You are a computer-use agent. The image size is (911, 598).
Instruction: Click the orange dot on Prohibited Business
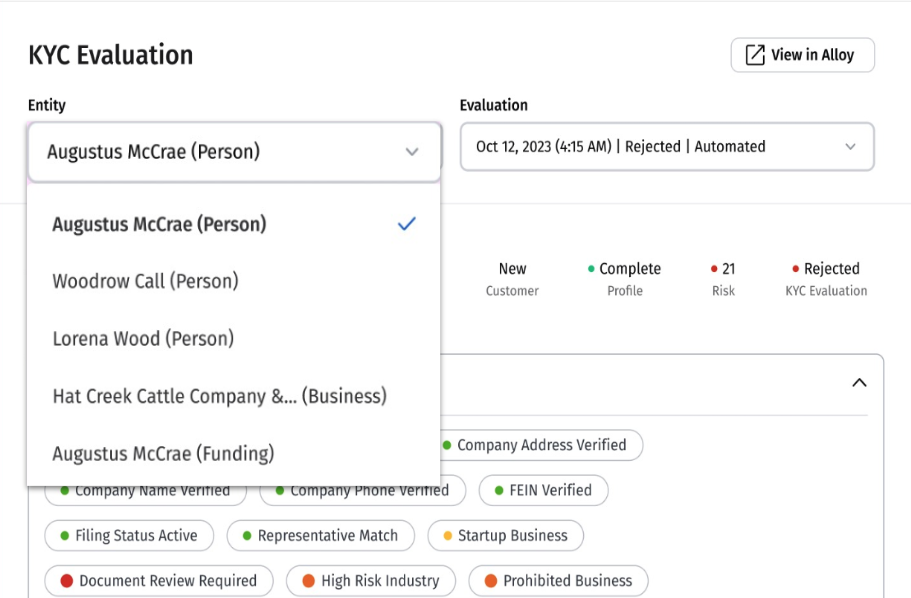490,581
